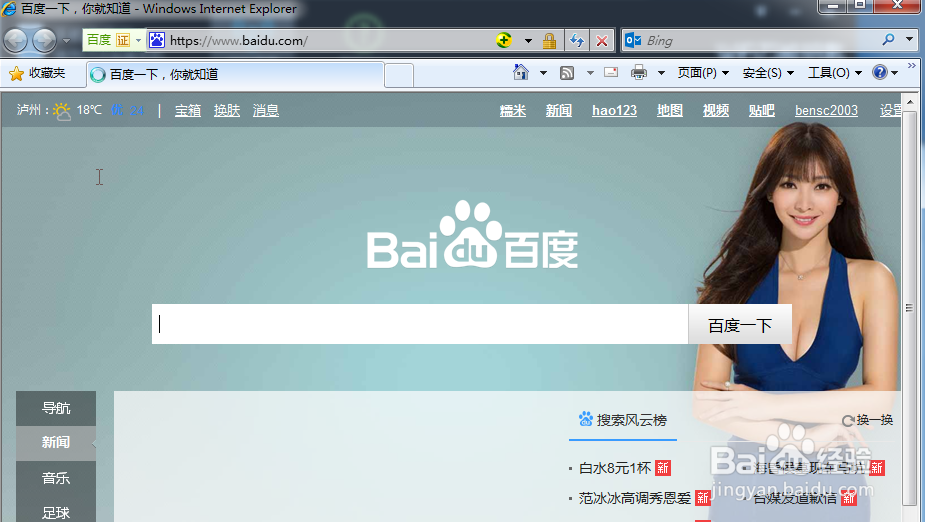Click the 优 24 air quality text
Viewport: 925px width, 522px height.
point(127,110)
